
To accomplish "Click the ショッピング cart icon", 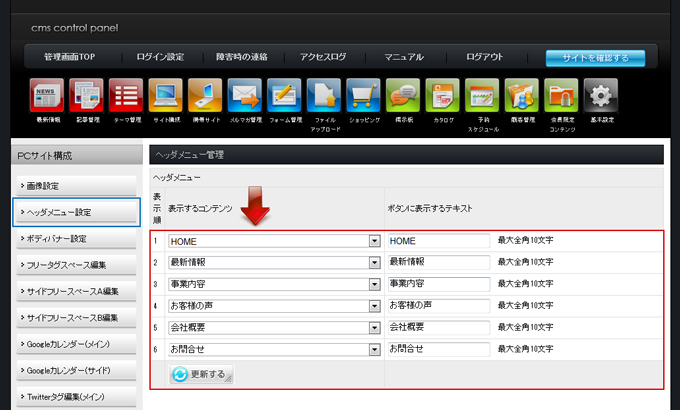I will pyautogui.click(x=363, y=96).
